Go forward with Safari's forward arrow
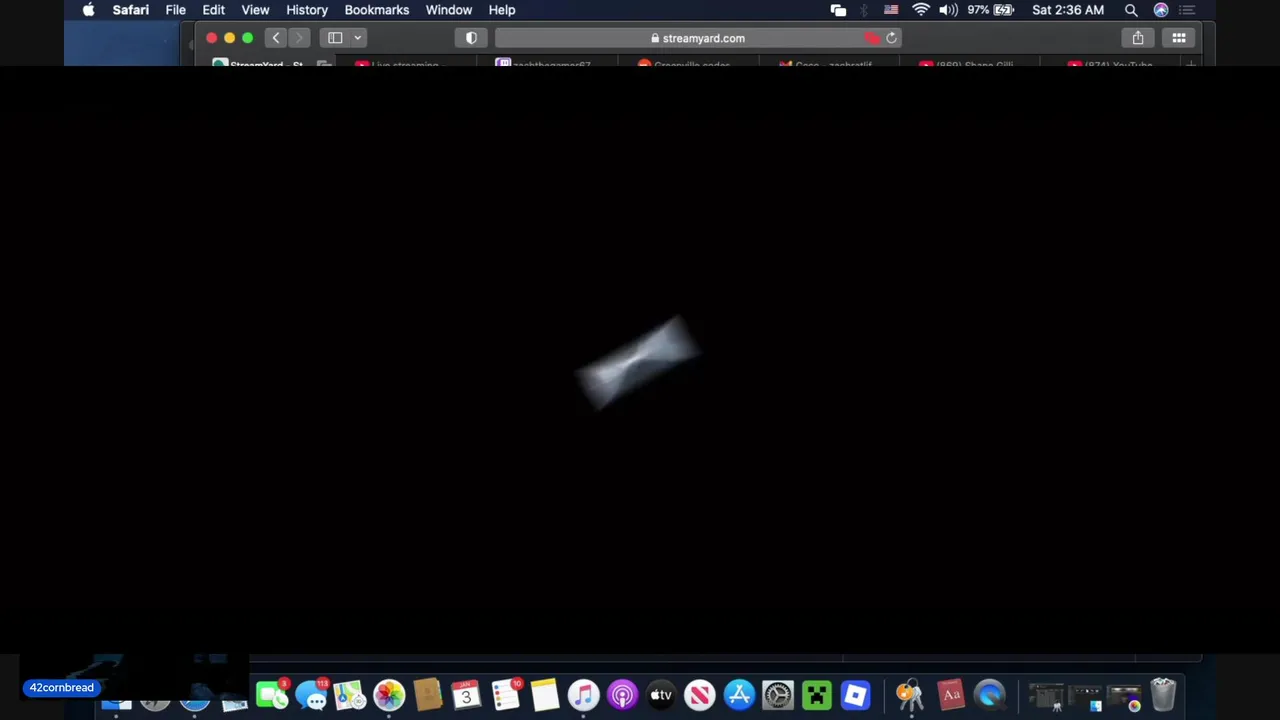The width and height of the screenshot is (1280, 720). coord(299,38)
